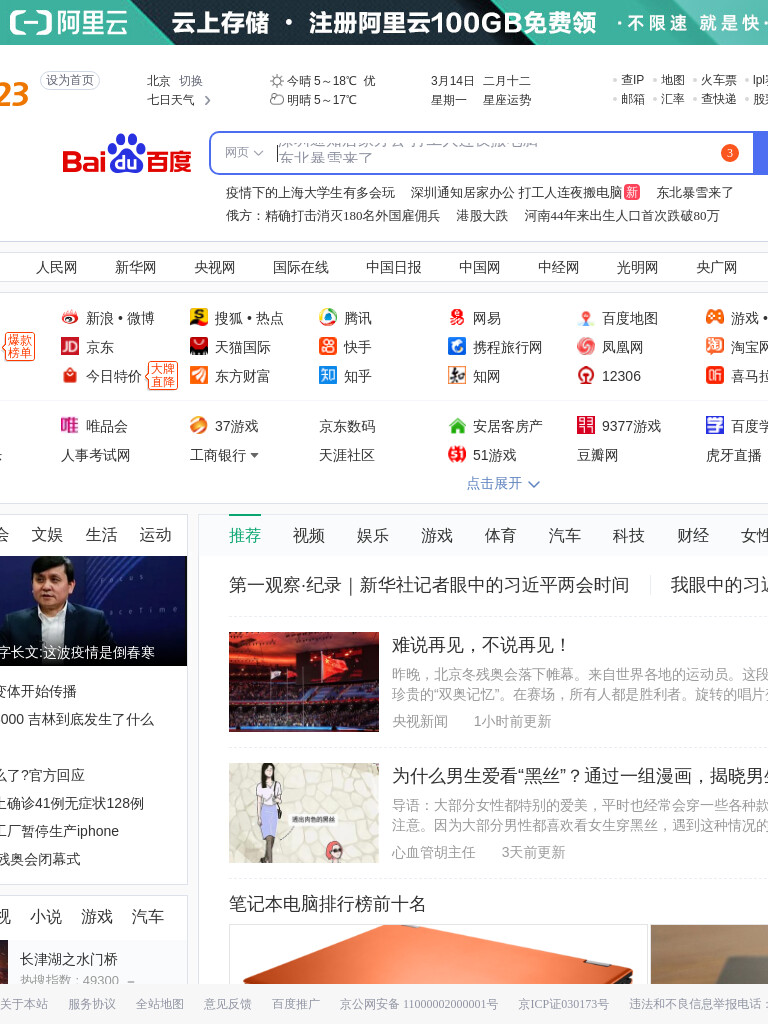
Task: Click the Baidu Scholar 百度学术 icon
Action: 715,425
